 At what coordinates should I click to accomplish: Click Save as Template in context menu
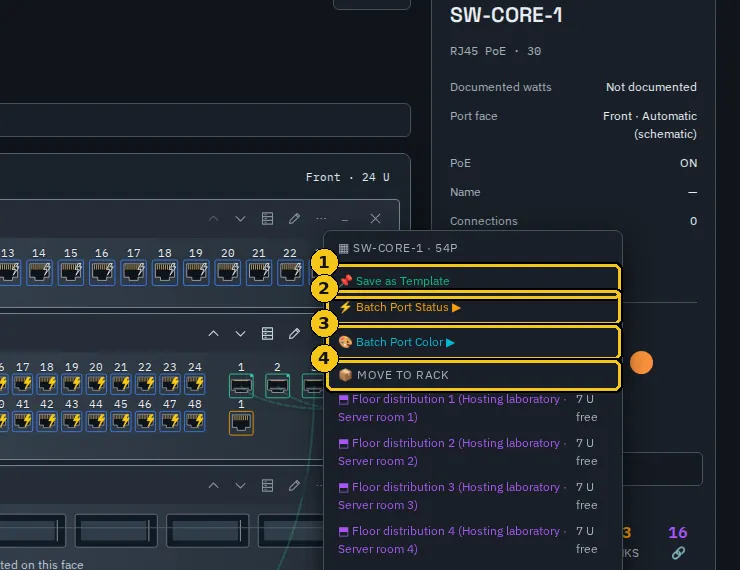point(473,280)
